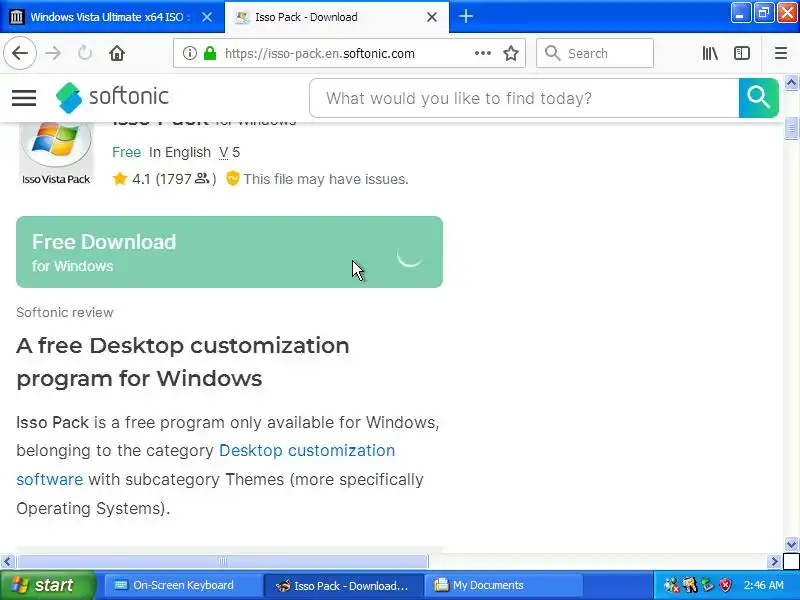Click the 'Softonic review' label

tap(65, 312)
